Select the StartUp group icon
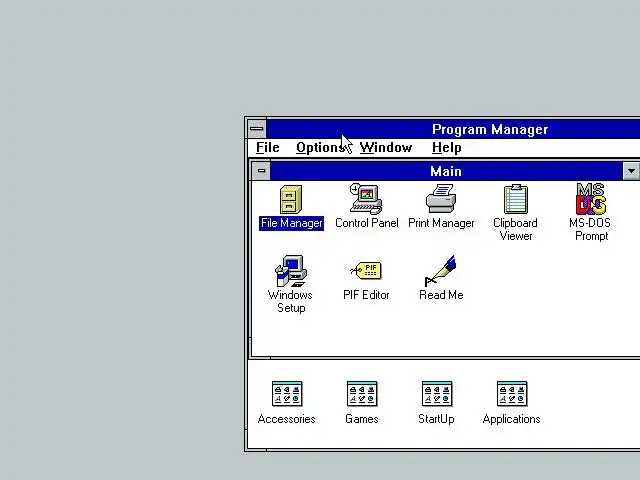The width and height of the screenshot is (640, 480). 437,394
